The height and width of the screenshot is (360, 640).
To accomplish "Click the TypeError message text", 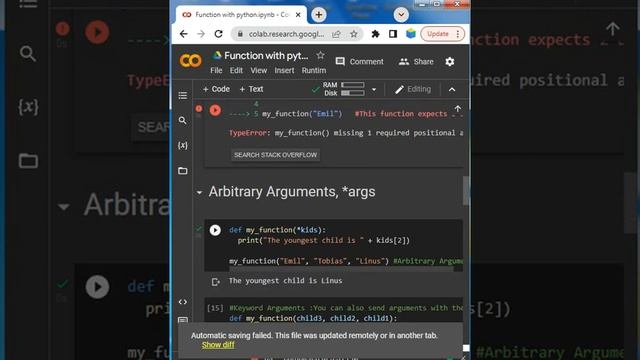I will (346, 133).
